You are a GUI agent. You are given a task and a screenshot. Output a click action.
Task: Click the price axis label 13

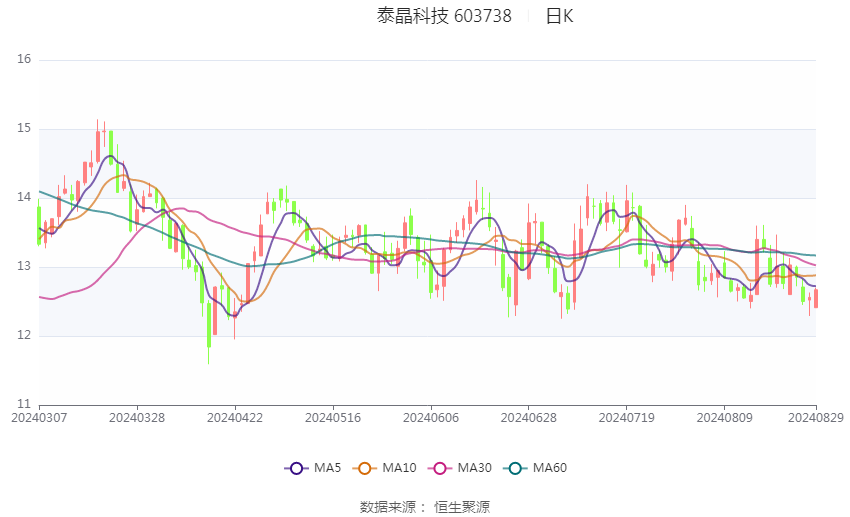[24, 266]
